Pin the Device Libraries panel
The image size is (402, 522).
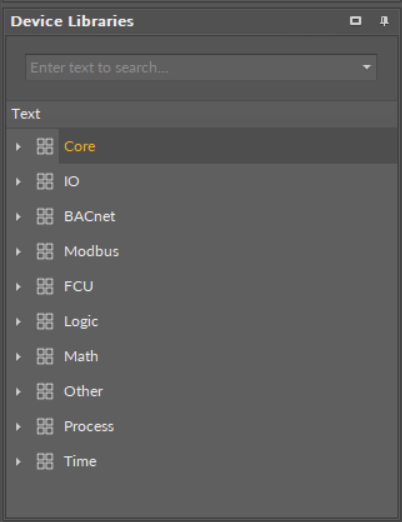[x=384, y=21]
